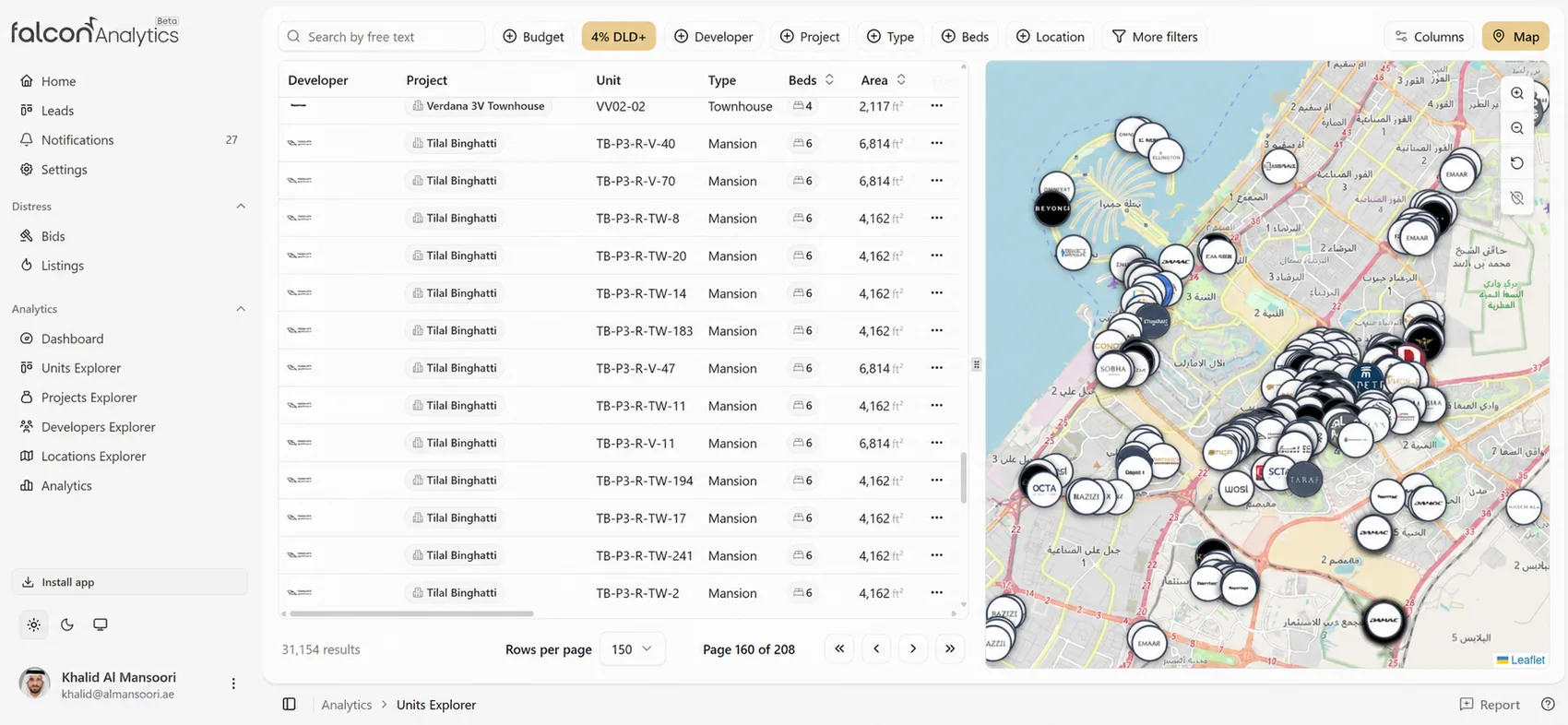Select system theme monitor icon

pyautogui.click(x=101, y=624)
